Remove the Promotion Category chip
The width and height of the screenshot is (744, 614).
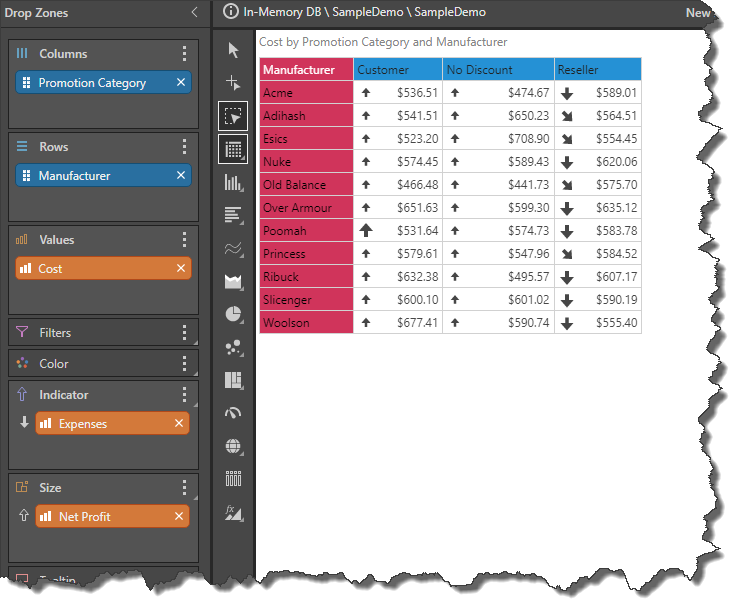181,83
